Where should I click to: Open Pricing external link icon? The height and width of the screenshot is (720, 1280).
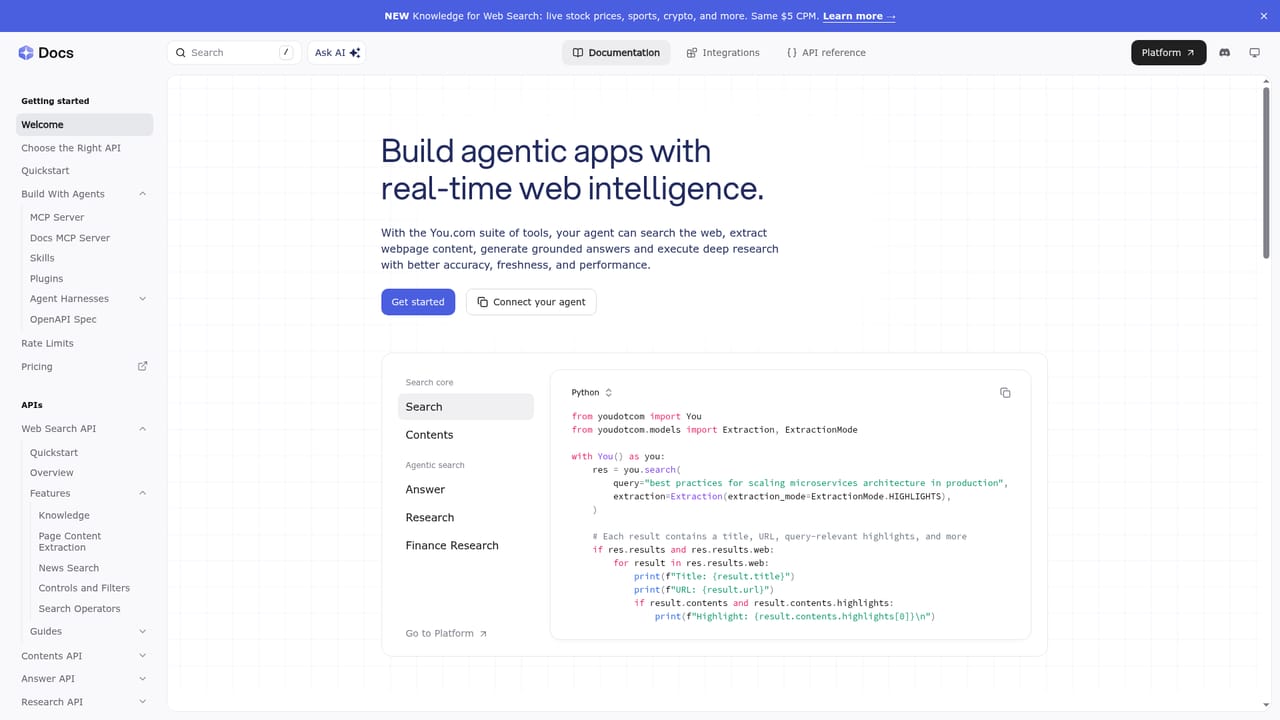(142, 366)
